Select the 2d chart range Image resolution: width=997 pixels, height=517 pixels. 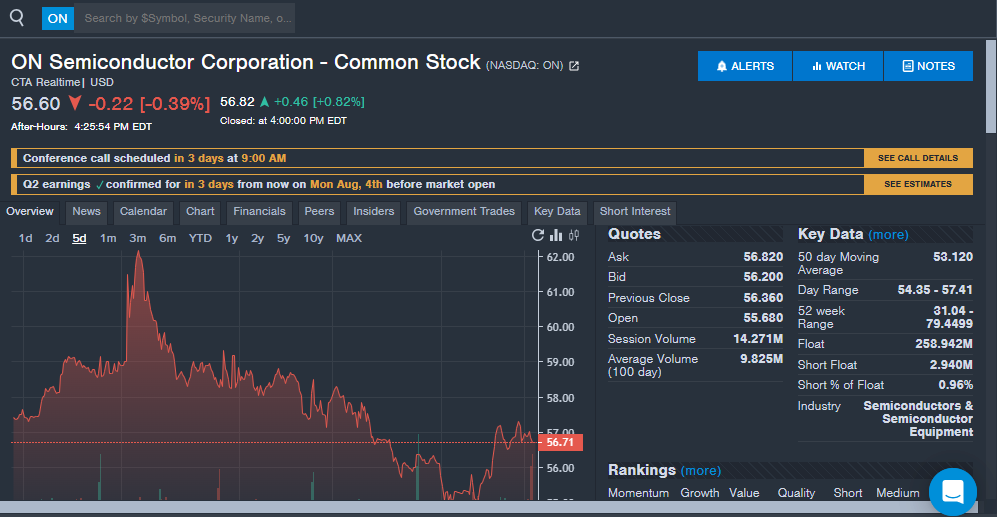click(52, 238)
